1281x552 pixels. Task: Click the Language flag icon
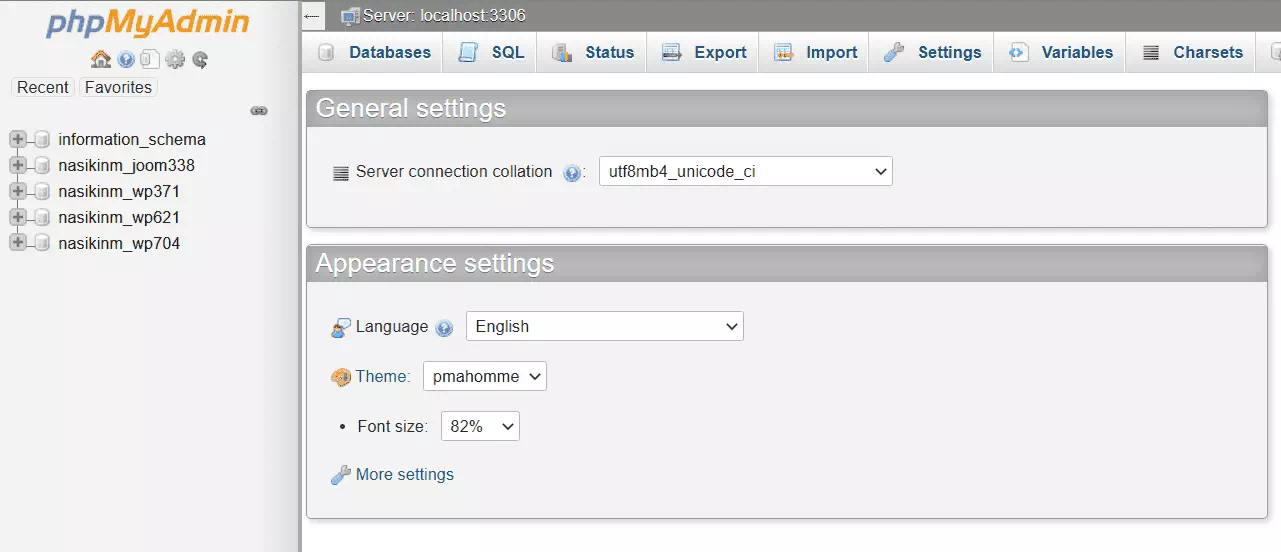pyautogui.click(x=341, y=328)
